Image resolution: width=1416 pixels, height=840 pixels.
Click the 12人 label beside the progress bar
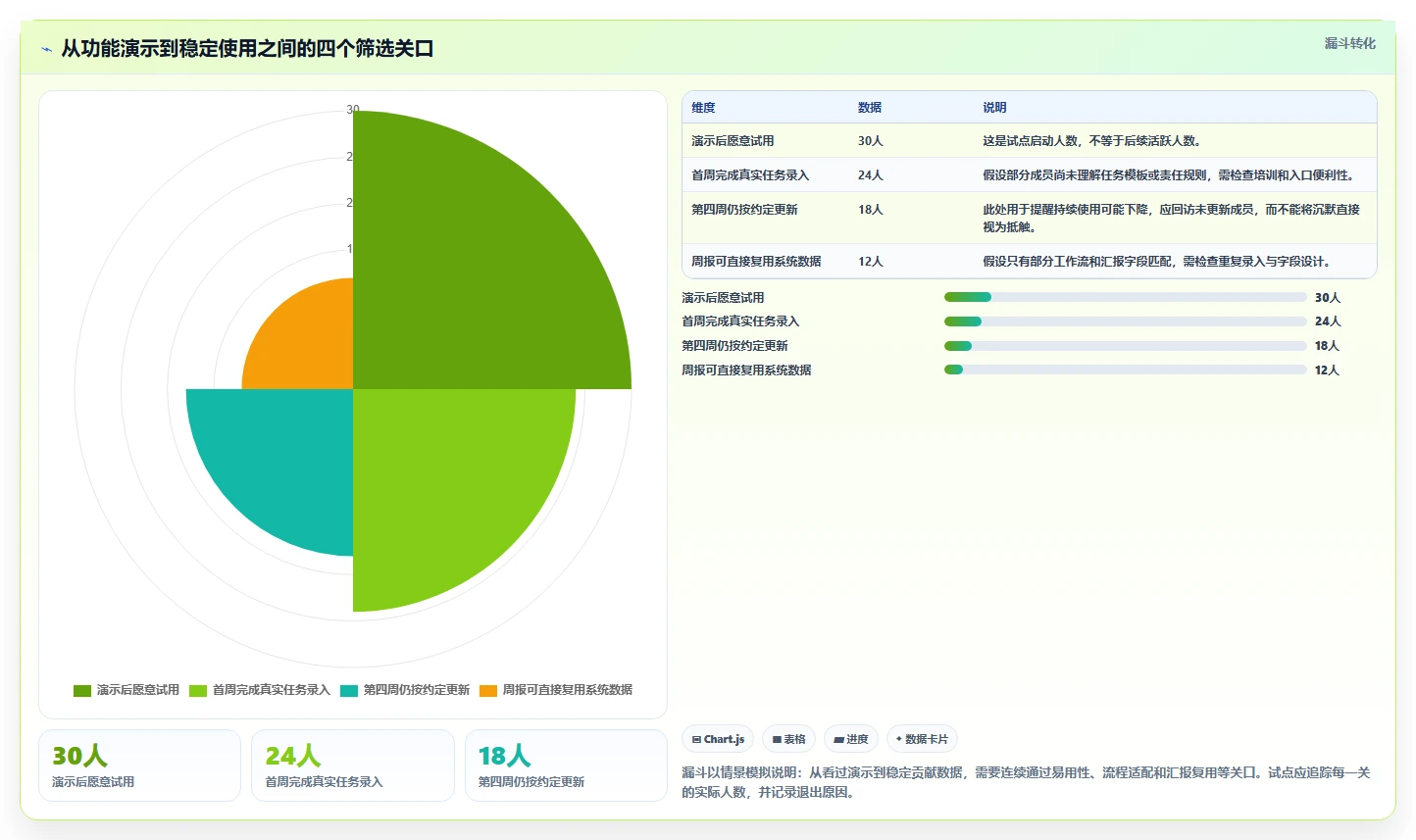click(1327, 371)
